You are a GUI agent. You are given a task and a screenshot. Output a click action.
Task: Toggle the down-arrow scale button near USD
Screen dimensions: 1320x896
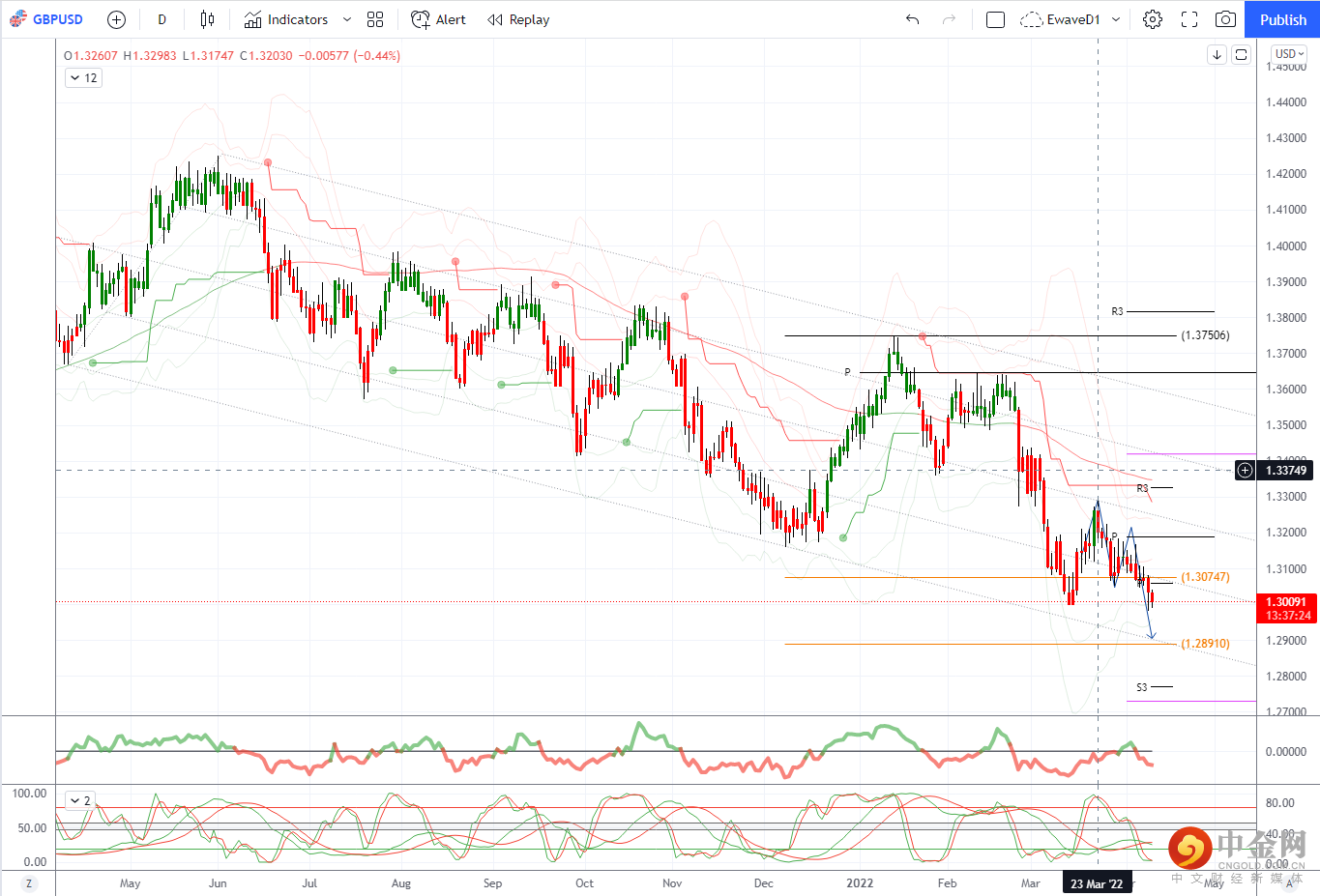point(1217,55)
